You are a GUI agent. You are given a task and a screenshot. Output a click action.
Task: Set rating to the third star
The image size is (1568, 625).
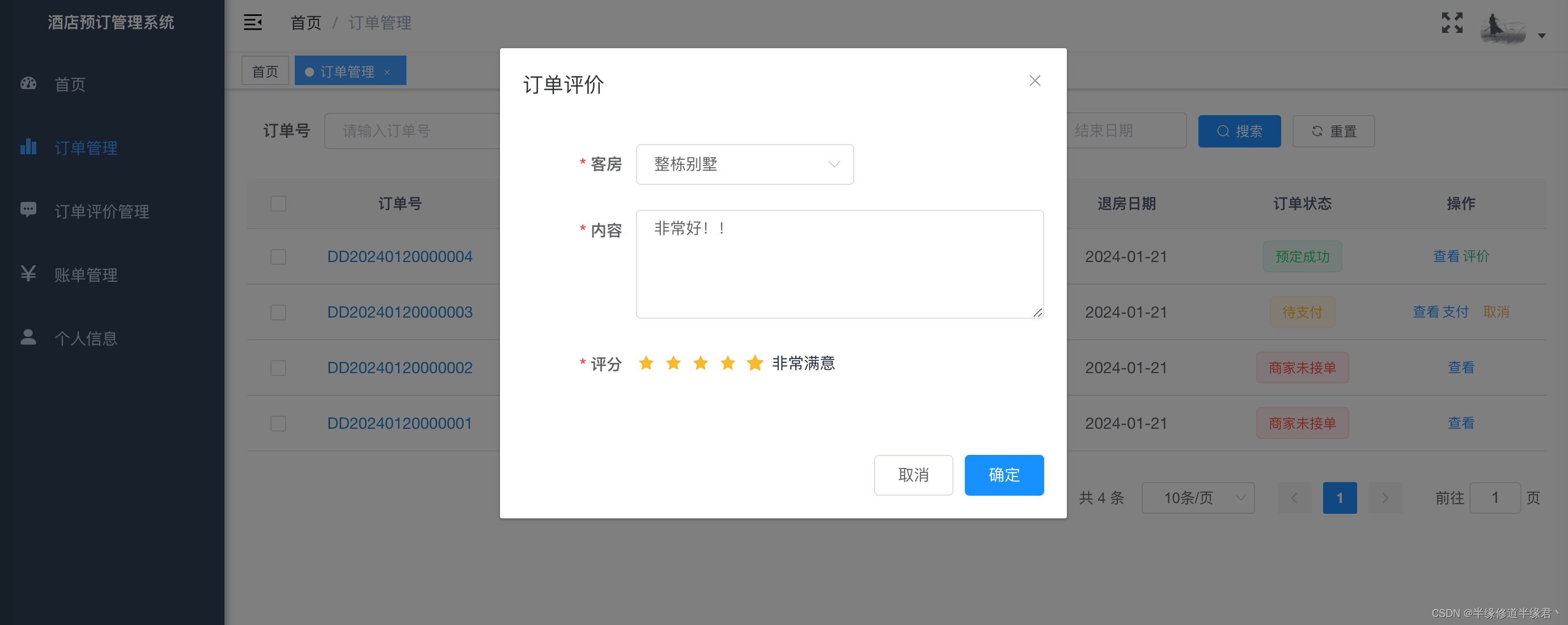point(700,363)
